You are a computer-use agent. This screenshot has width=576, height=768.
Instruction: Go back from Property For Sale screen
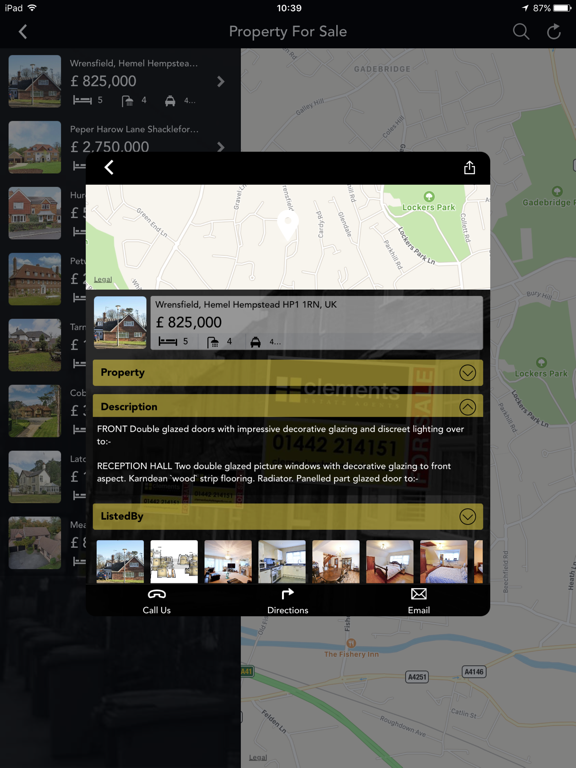23,32
